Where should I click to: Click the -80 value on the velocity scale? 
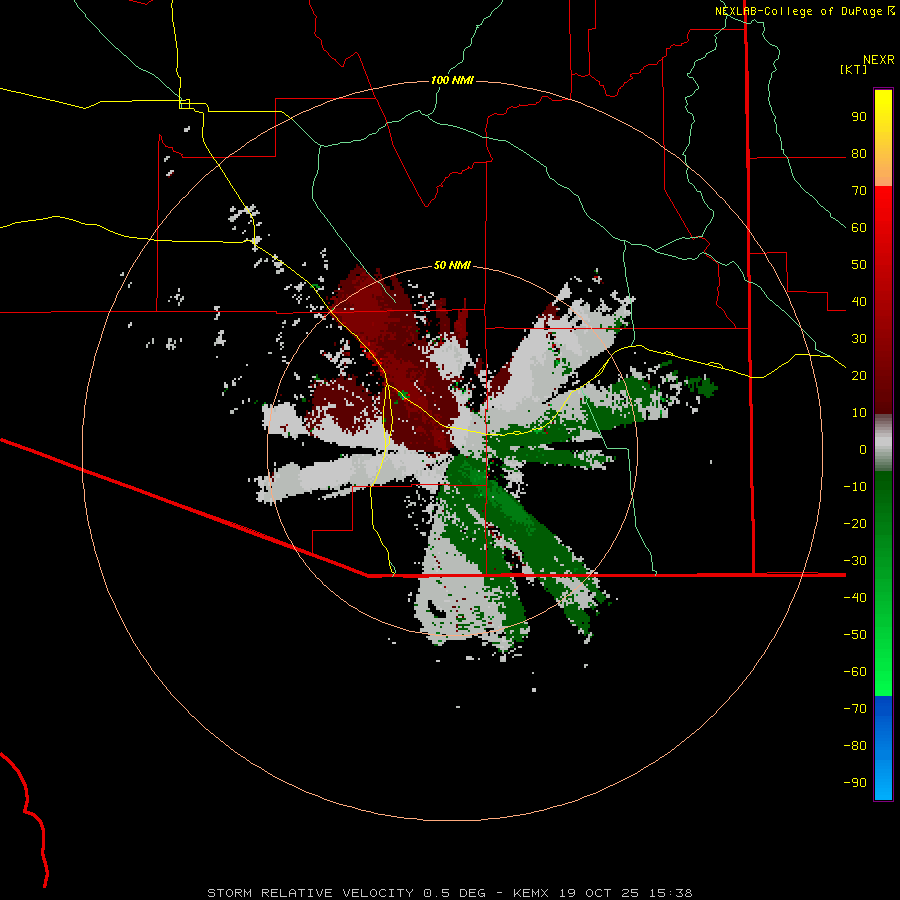pyautogui.click(x=855, y=746)
